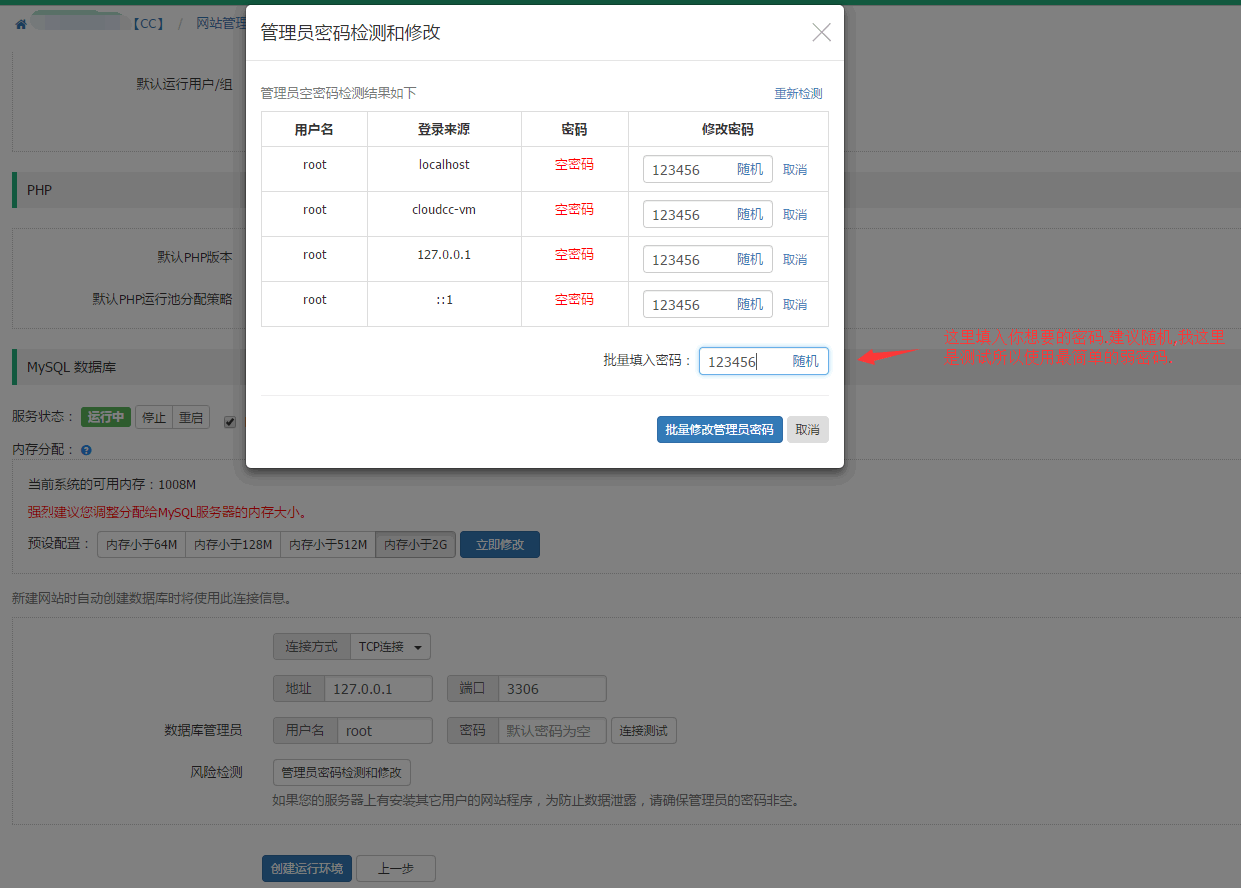Click 随机 for the localhost root row
This screenshot has height=888, width=1241.
click(x=749, y=170)
